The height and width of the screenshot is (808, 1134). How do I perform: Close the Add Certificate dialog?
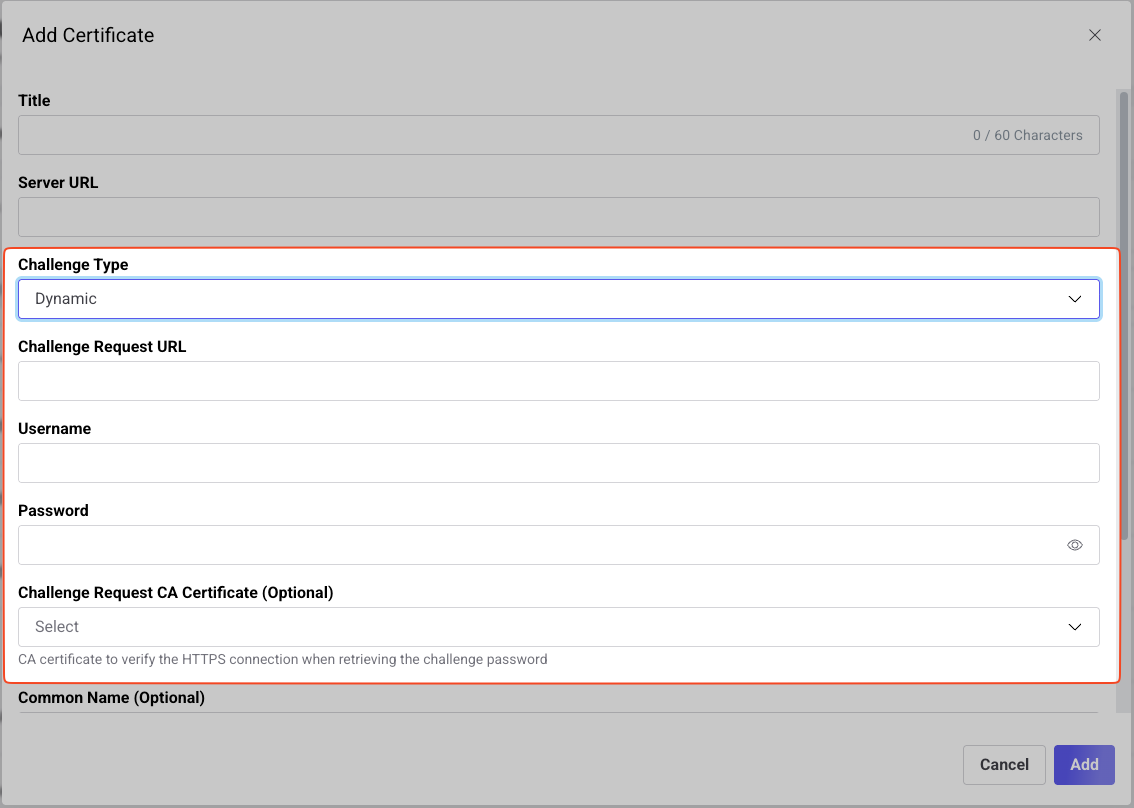(x=1095, y=35)
